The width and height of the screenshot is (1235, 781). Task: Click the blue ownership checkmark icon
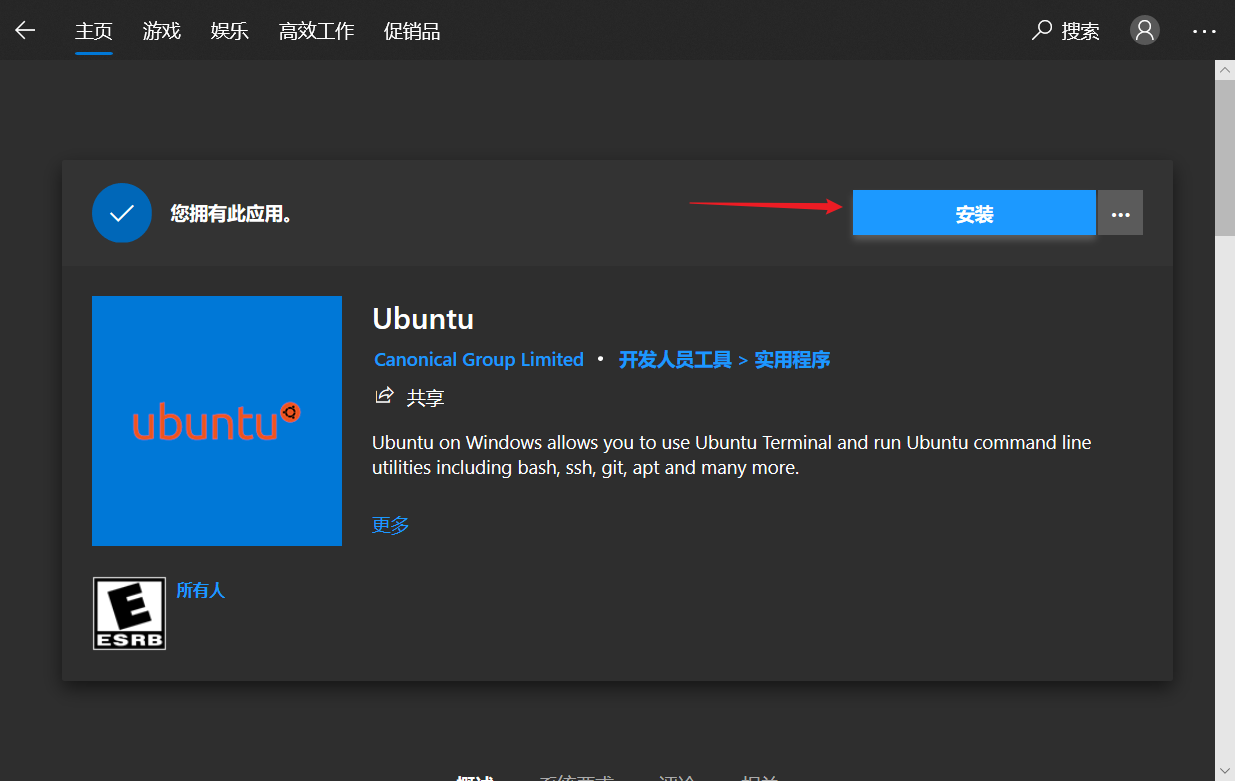[122, 213]
